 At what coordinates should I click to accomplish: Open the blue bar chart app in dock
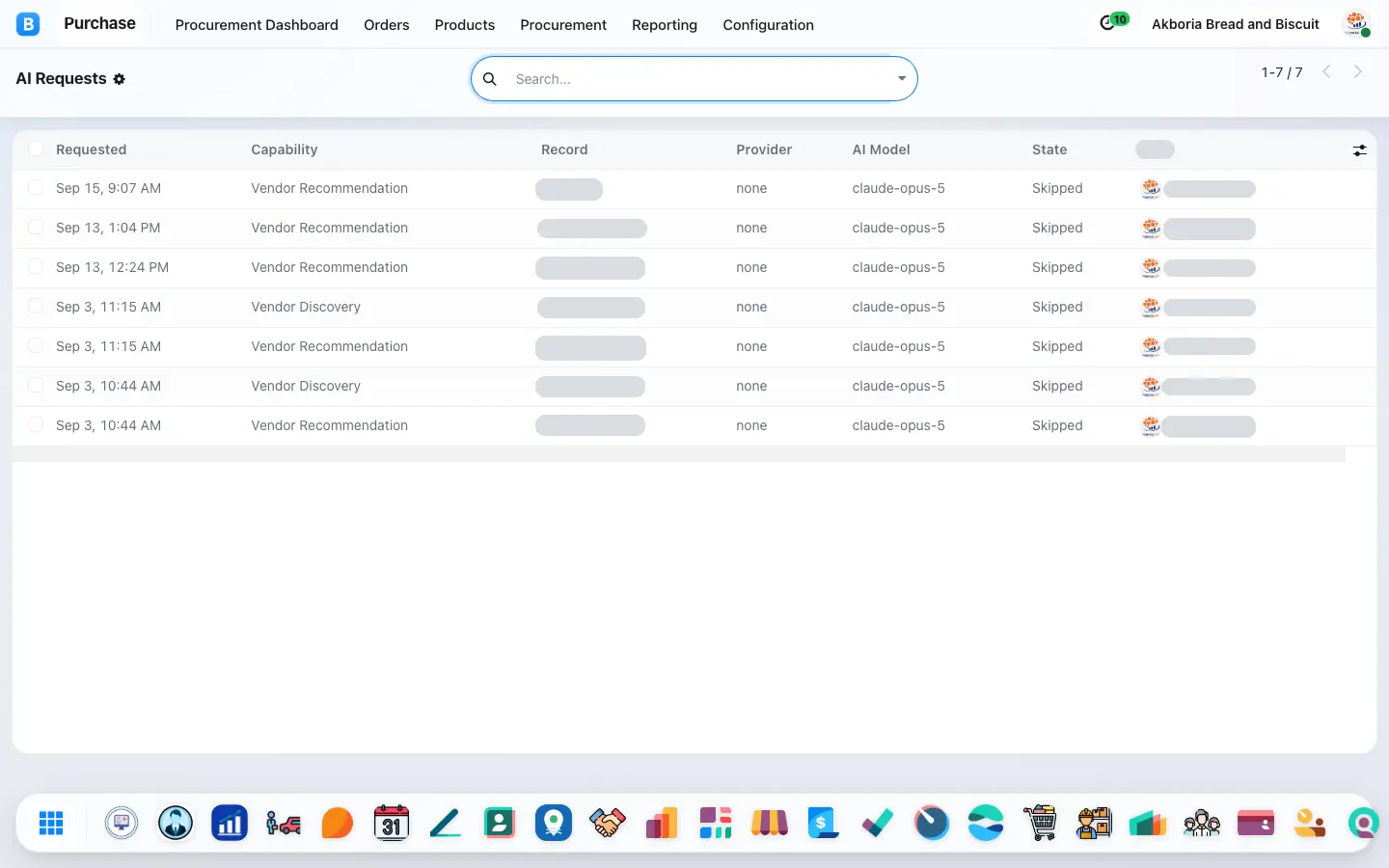230,823
